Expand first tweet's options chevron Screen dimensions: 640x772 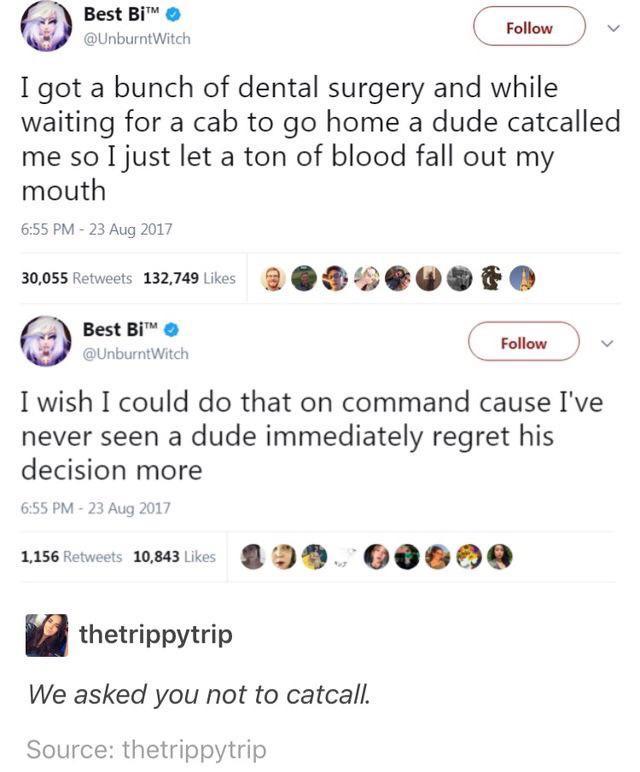pyautogui.click(x=613, y=28)
